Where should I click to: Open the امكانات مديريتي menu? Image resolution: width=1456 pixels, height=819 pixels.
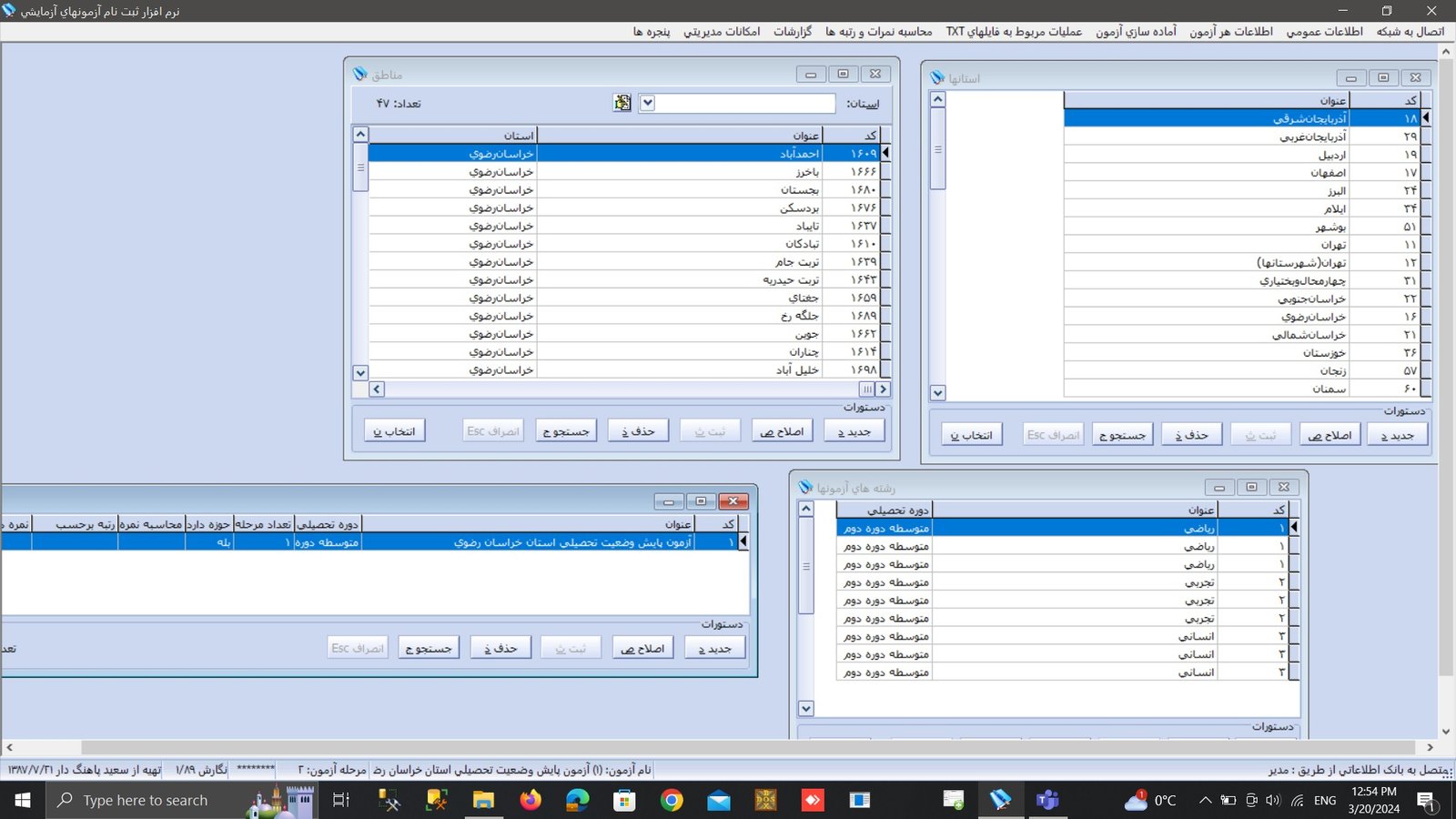(x=722, y=31)
